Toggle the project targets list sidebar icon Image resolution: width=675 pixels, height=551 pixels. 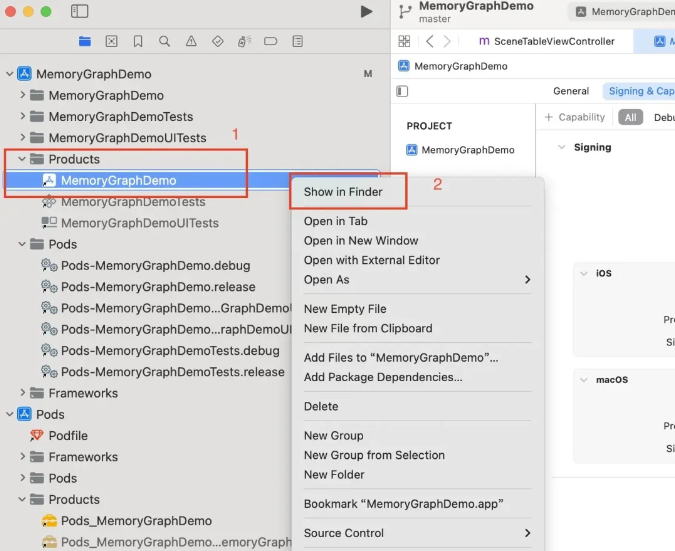click(x=402, y=91)
